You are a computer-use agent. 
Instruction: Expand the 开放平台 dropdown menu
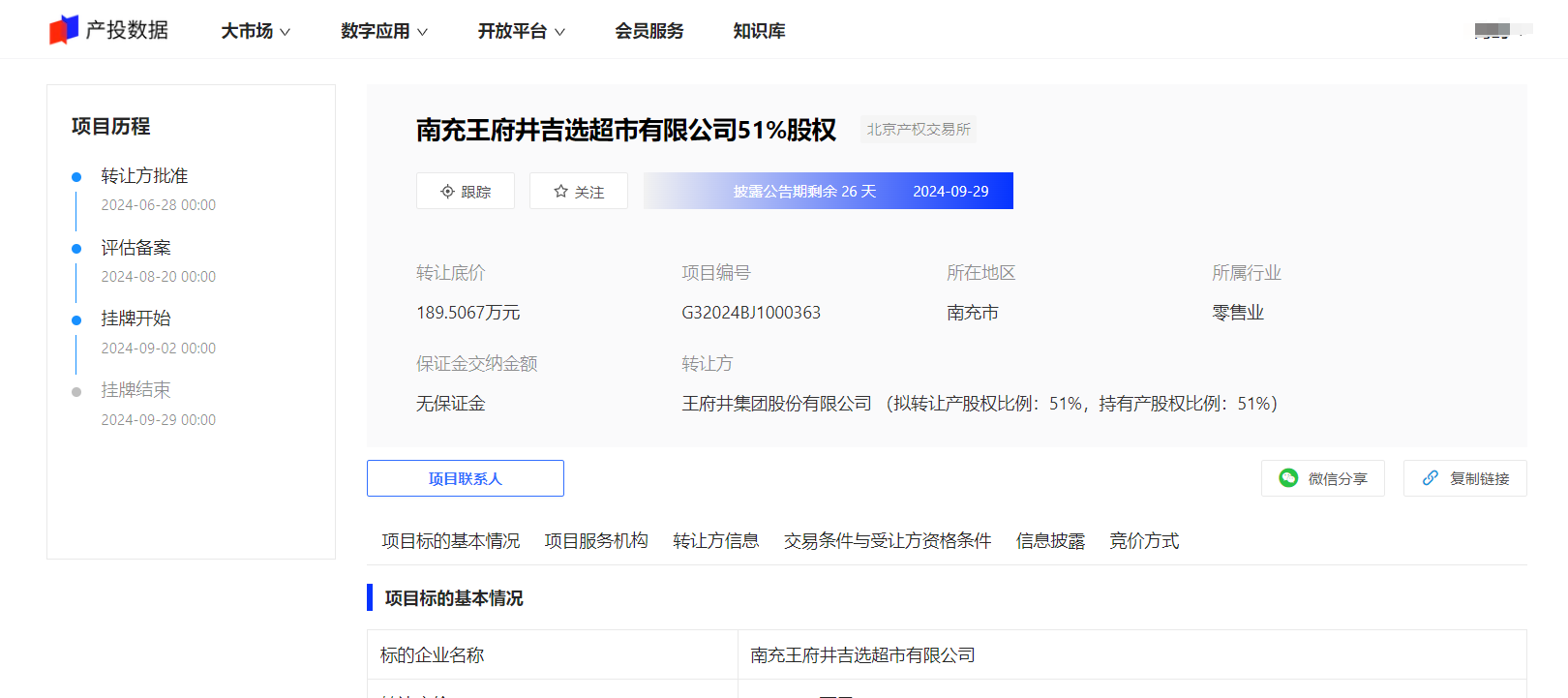click(x=521, y=31)
